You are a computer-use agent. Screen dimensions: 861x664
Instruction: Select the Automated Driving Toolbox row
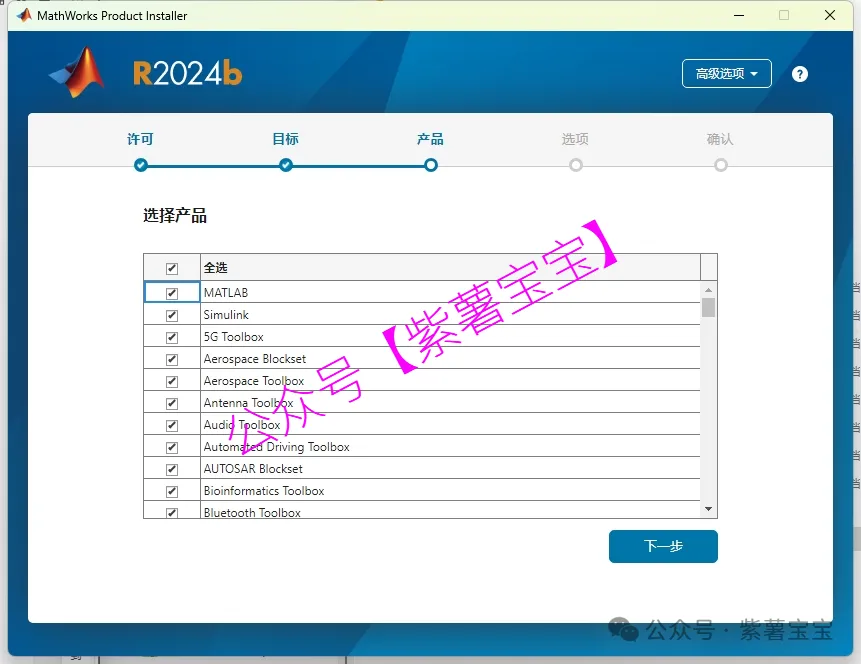277,447
